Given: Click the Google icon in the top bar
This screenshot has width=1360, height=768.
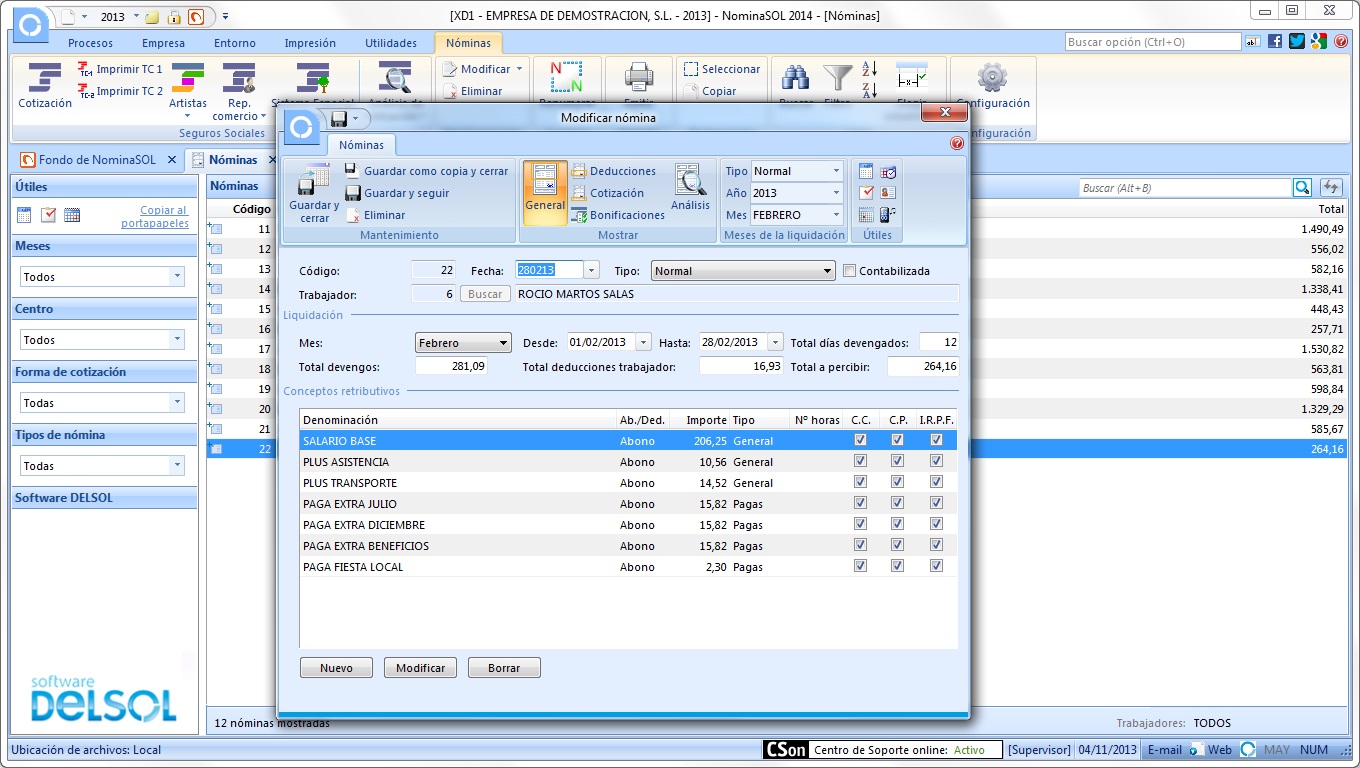Looking at the screenshot, I should point(1319,41).
